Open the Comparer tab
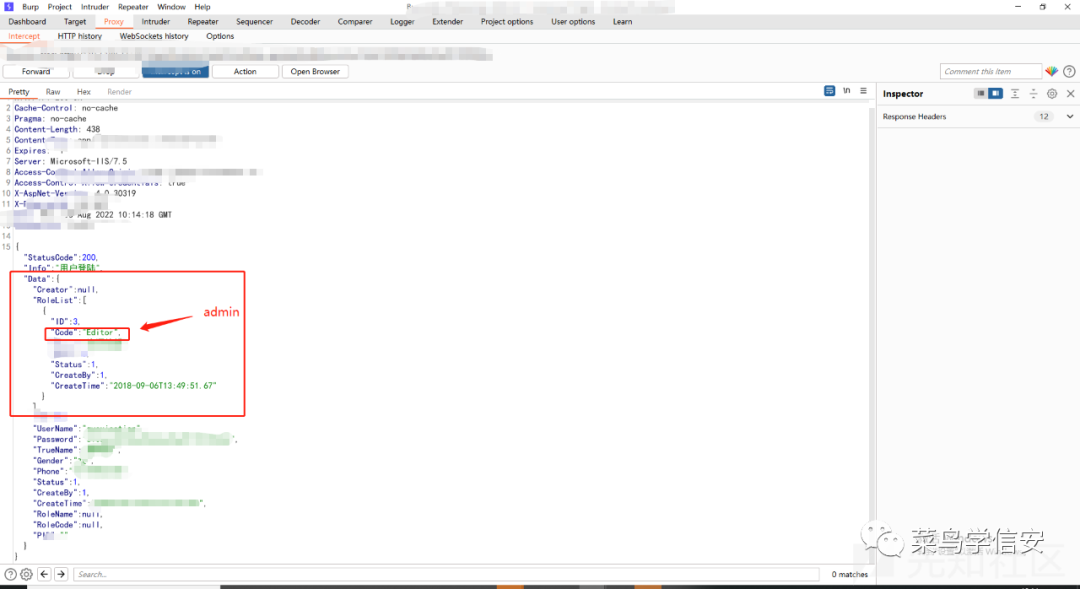 pyautogui.click(x=355, y=21)
